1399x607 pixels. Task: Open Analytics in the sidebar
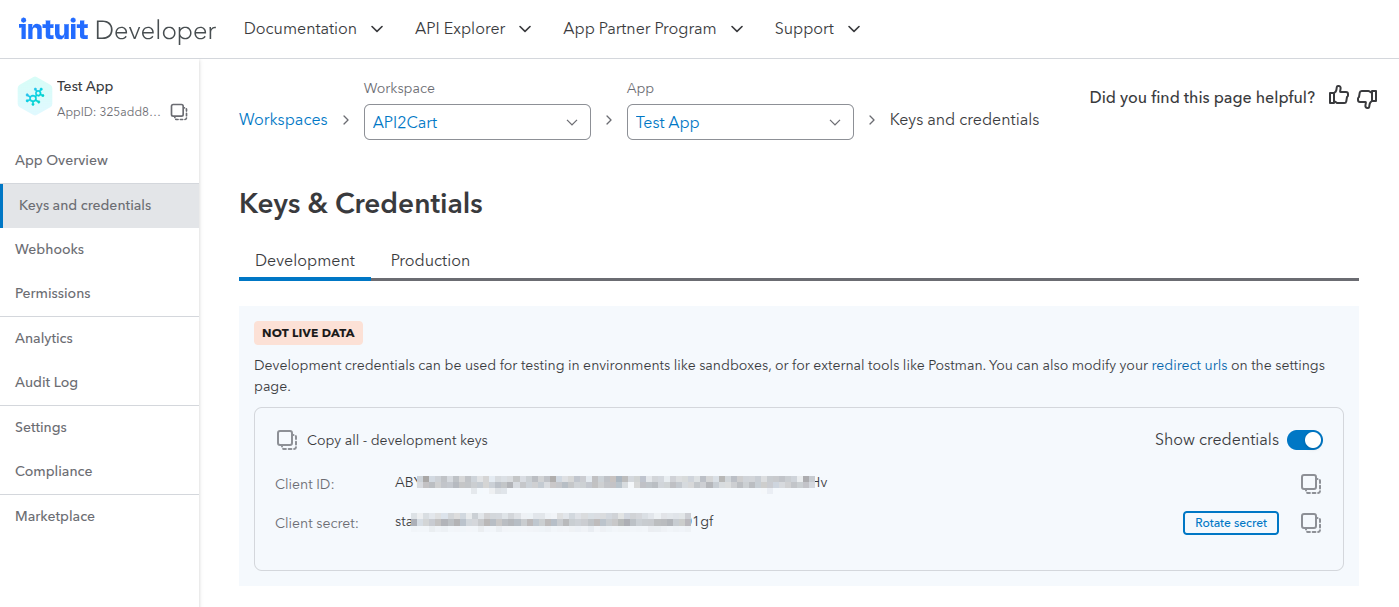coord(100,338)
